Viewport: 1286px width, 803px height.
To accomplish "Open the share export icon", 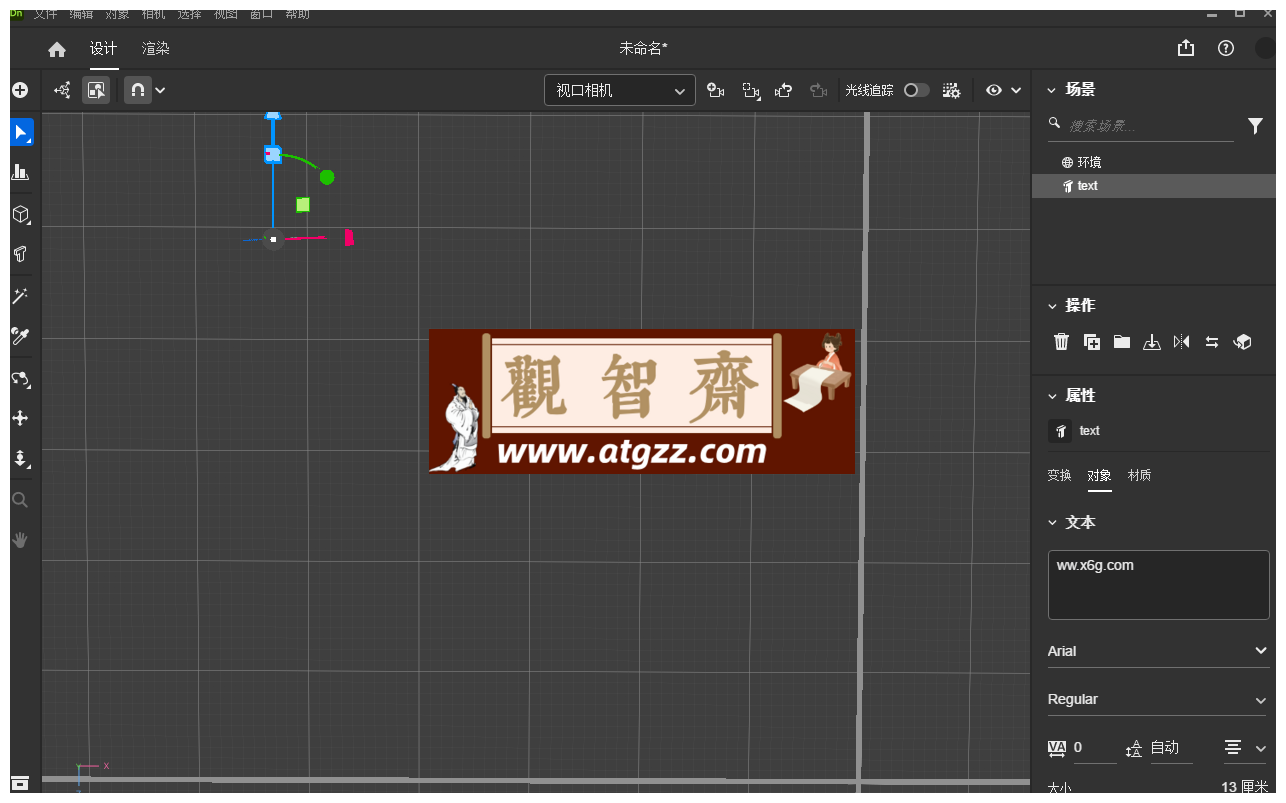I will coord(1186,48).
